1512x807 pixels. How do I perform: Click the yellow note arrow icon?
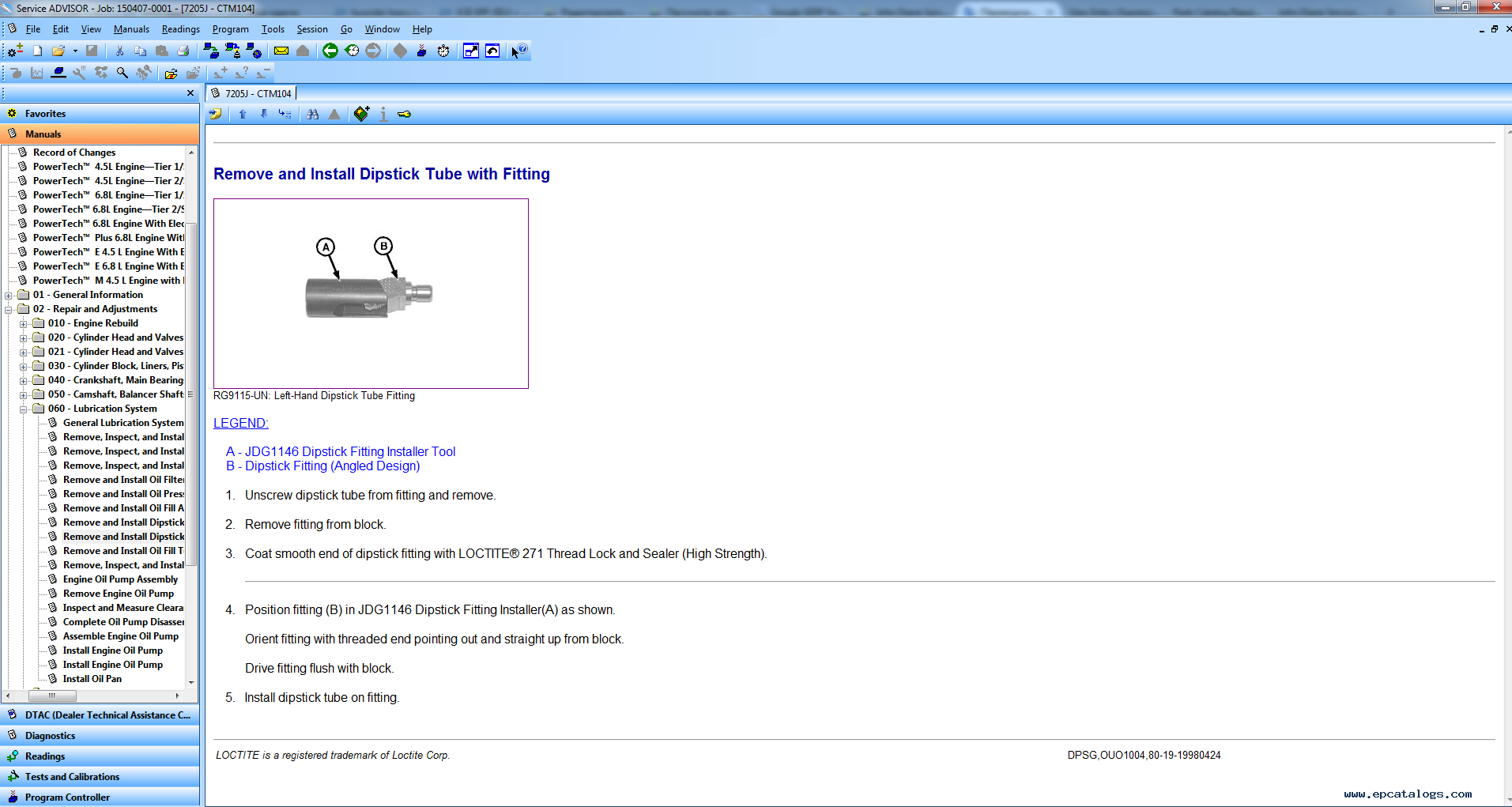(x=215, y=114)
